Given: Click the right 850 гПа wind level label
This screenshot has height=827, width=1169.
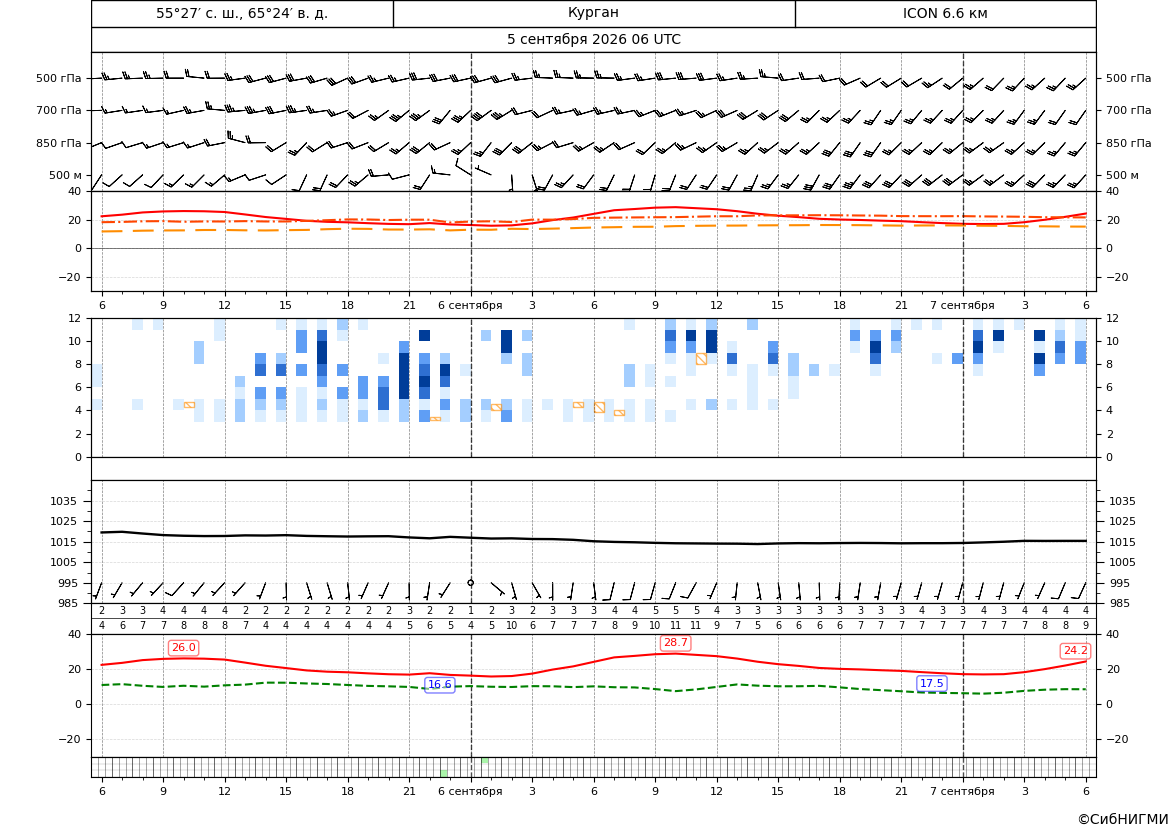Looking at the screenshot, I should click(1129, 143).
